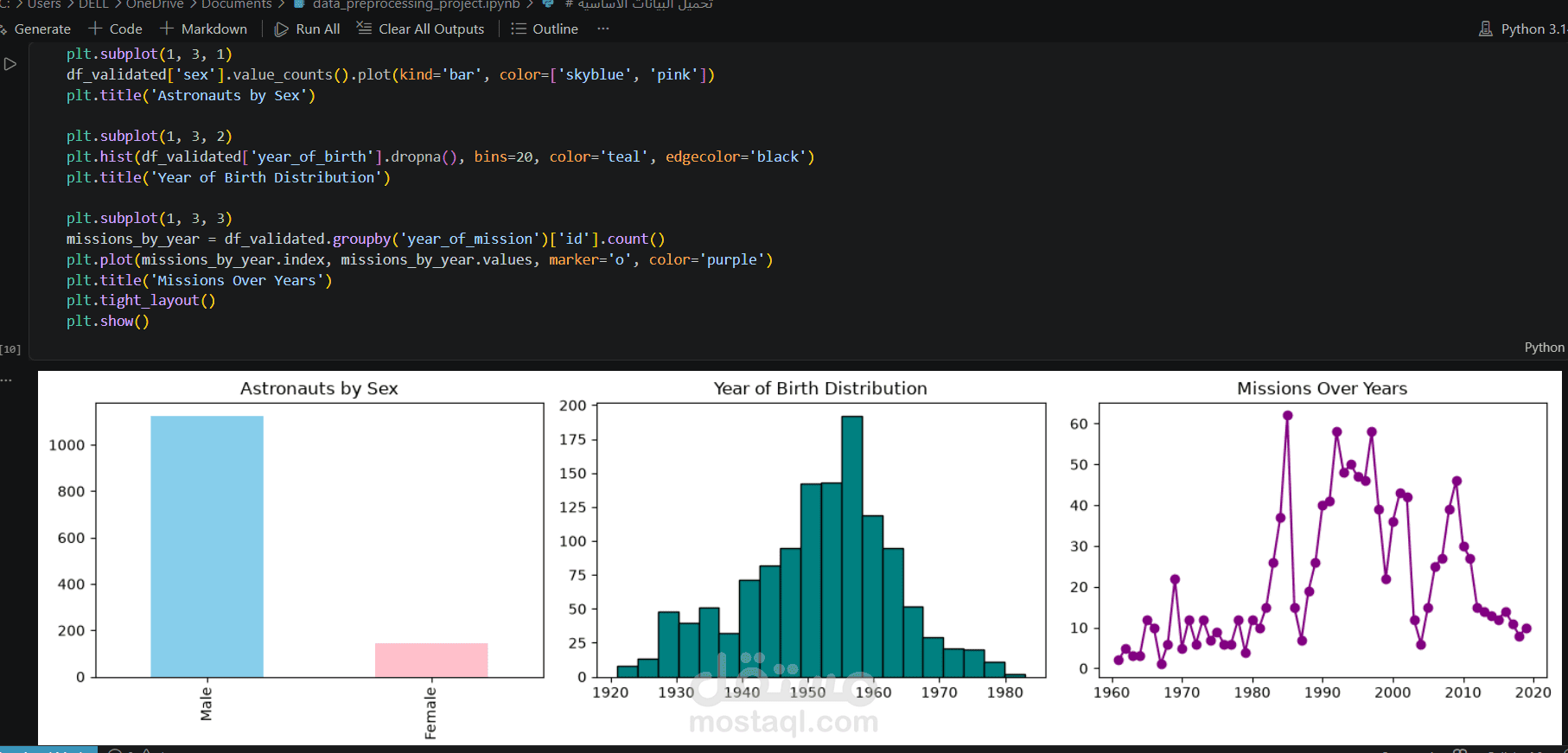Click the Clear All Outputs icon
The height and width of the screenshot is (753, 1568).
tap(364, 29)
